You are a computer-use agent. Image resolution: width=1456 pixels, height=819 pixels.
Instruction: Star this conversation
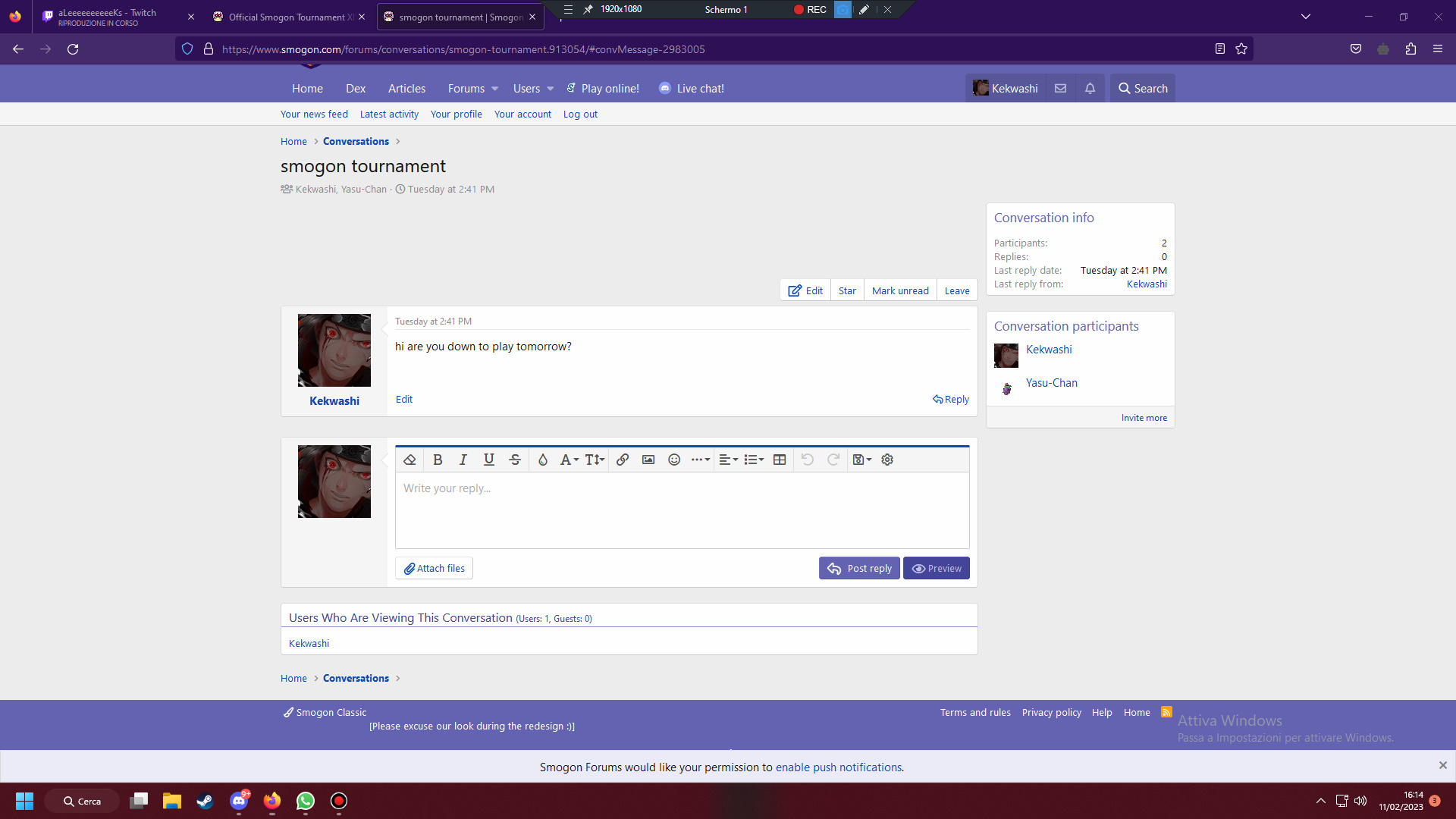(x=847, y=290)
